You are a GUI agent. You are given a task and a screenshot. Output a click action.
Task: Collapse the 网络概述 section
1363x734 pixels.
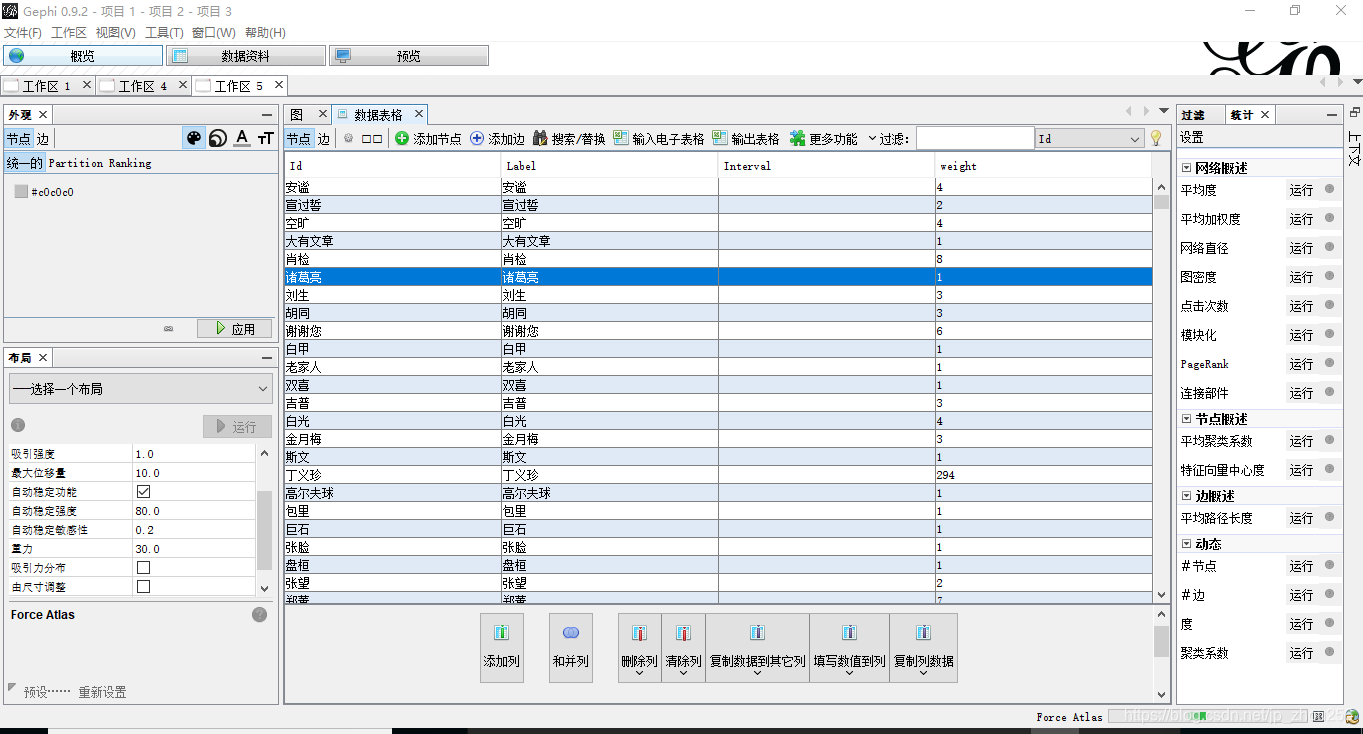(x=1187, y=168)
